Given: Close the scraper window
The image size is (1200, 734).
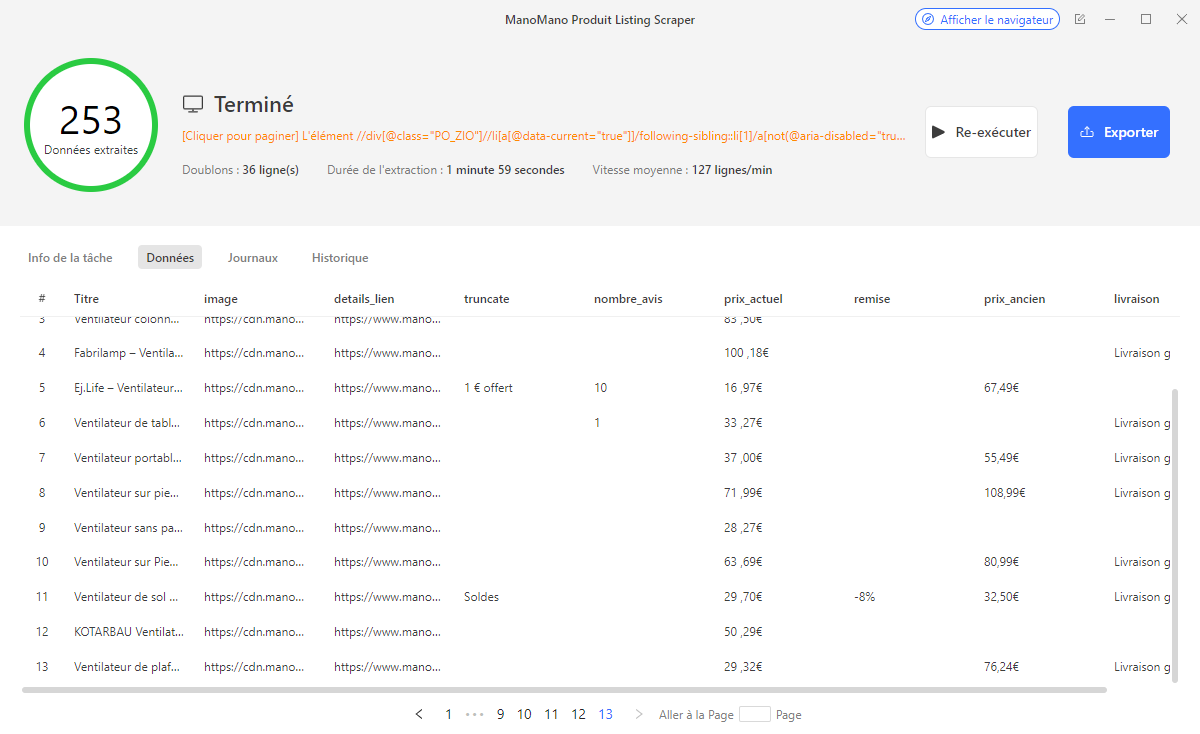Looking at the screenshot, I should 1181,19.
